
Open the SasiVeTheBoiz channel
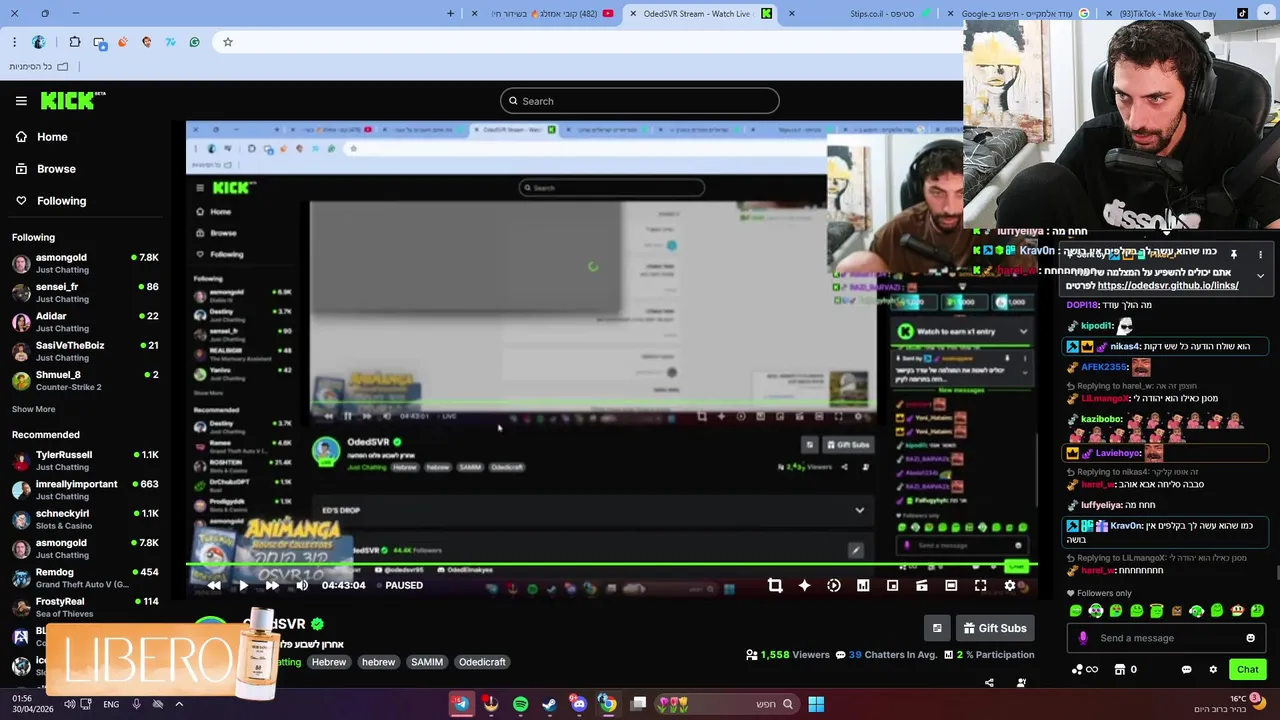(x=85, y=351)
